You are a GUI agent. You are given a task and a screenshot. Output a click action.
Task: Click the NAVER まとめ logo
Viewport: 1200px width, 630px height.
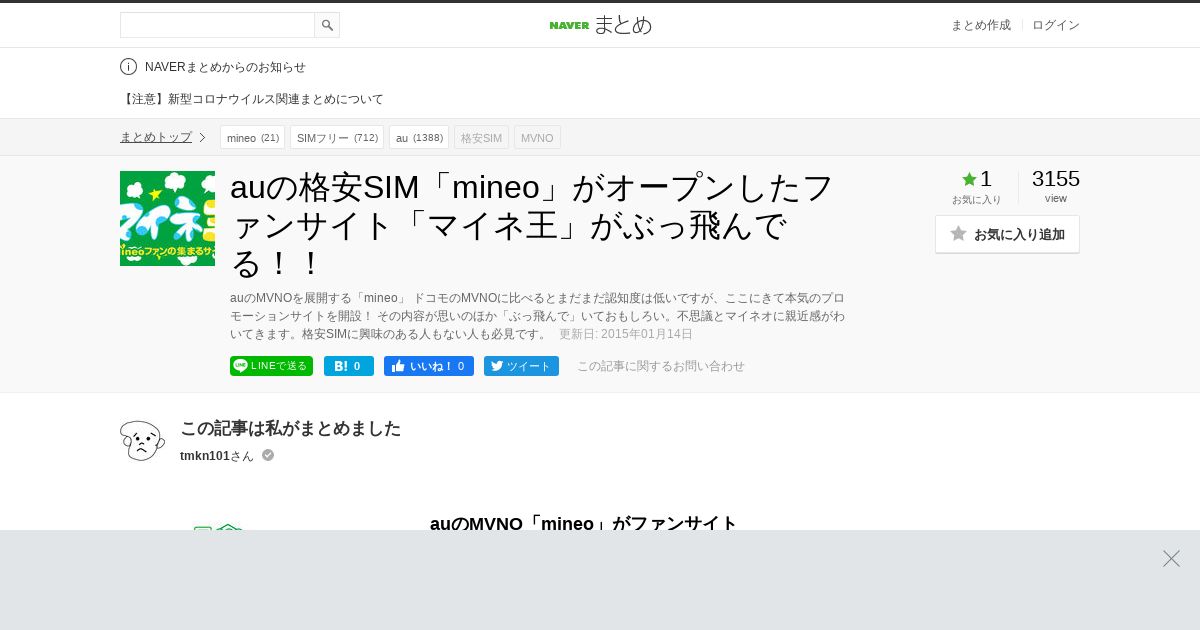[600, 25]
